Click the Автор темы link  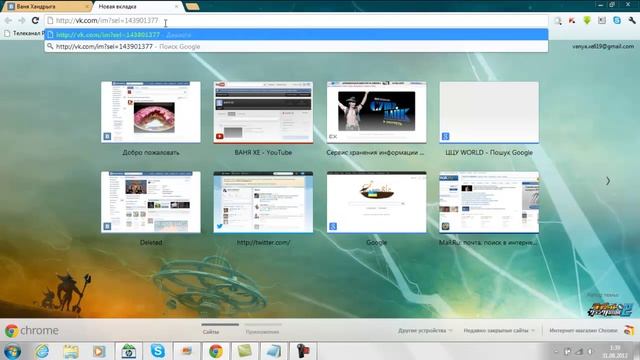603,294
